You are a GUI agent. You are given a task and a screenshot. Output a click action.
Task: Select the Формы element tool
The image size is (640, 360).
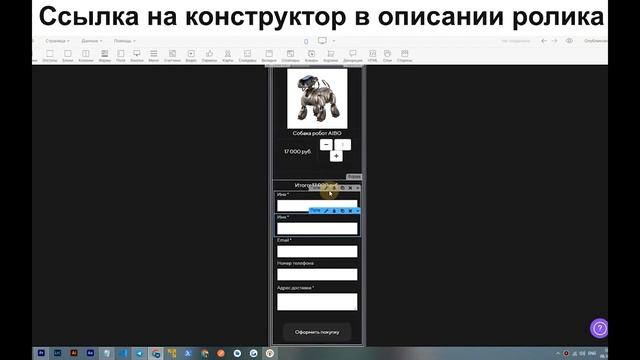pyautogui.click(x=104, y=56)
